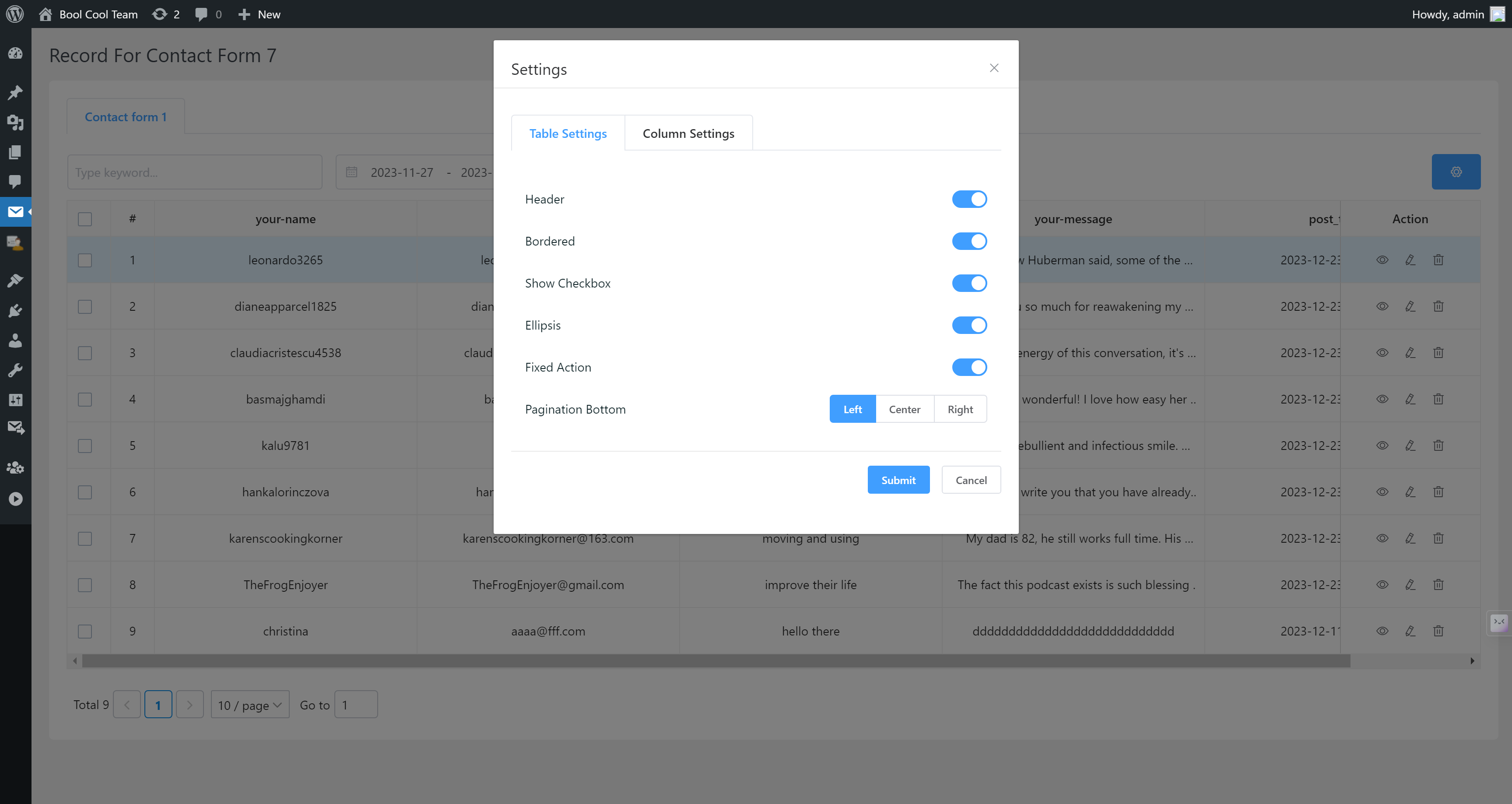This screenshot has height=804, width=1512.
Task: Select the Table Settings tab
Action: click(x=568, y=133)
